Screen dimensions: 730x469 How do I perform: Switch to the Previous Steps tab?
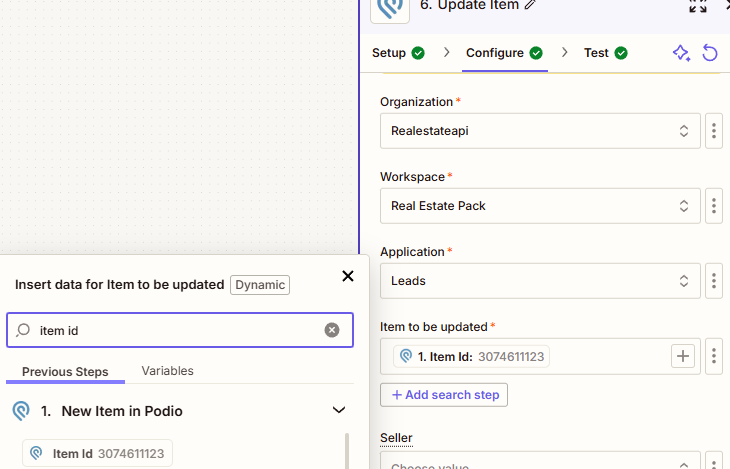(65, 372)
